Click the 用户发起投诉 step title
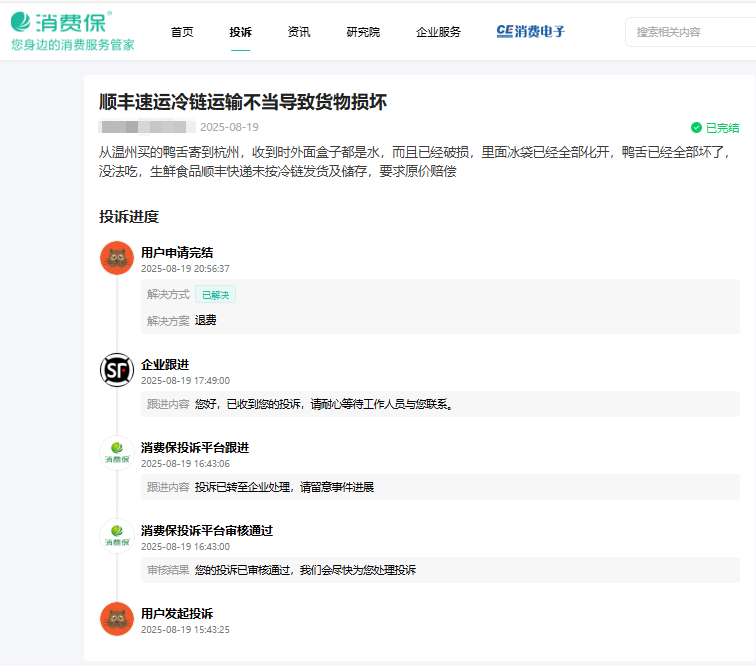 (x=177, y=613)
